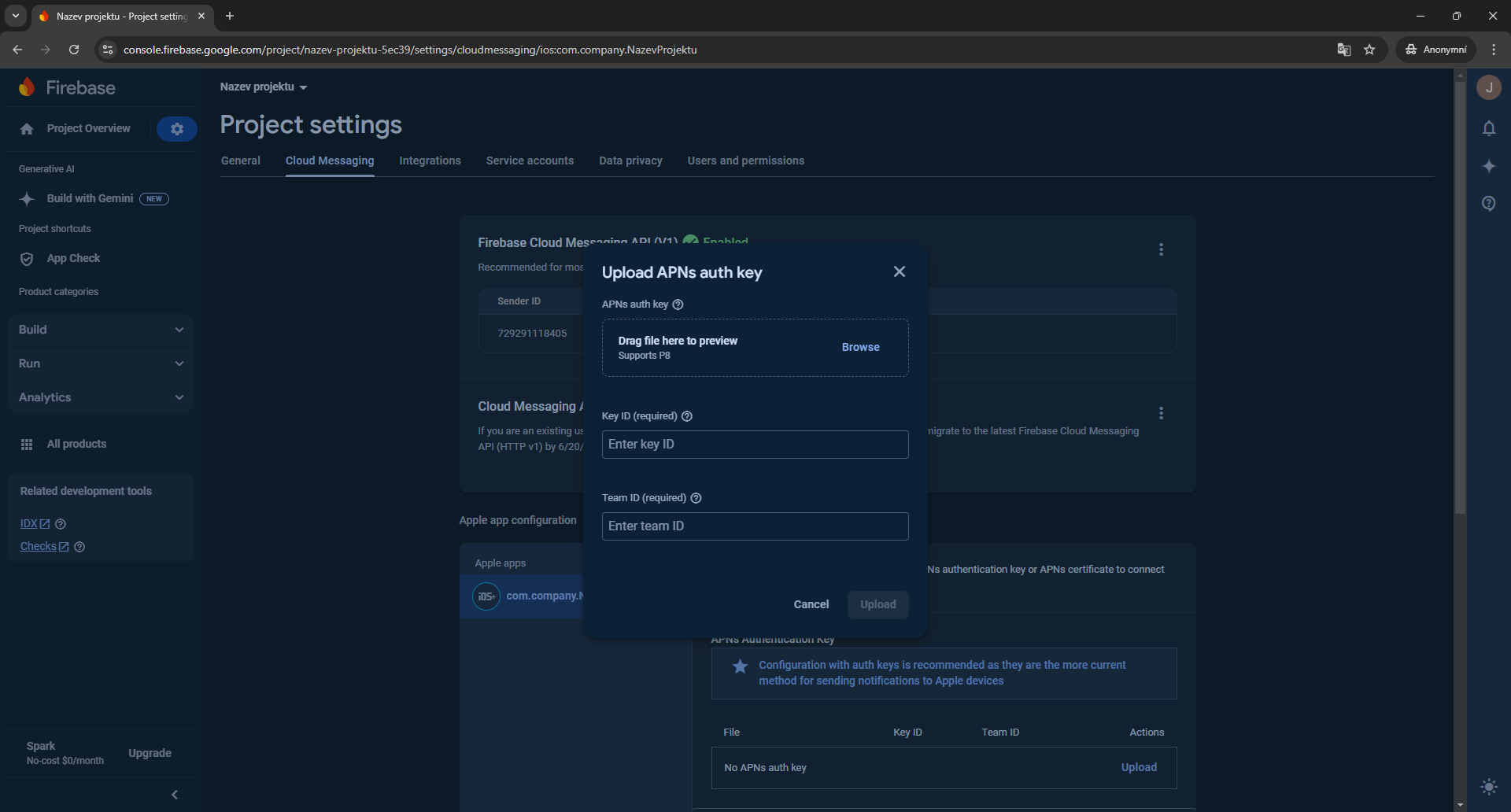Open the help icon in right rail
The height and width of the screenshot is (812, 1511).
pos(1488,204)
